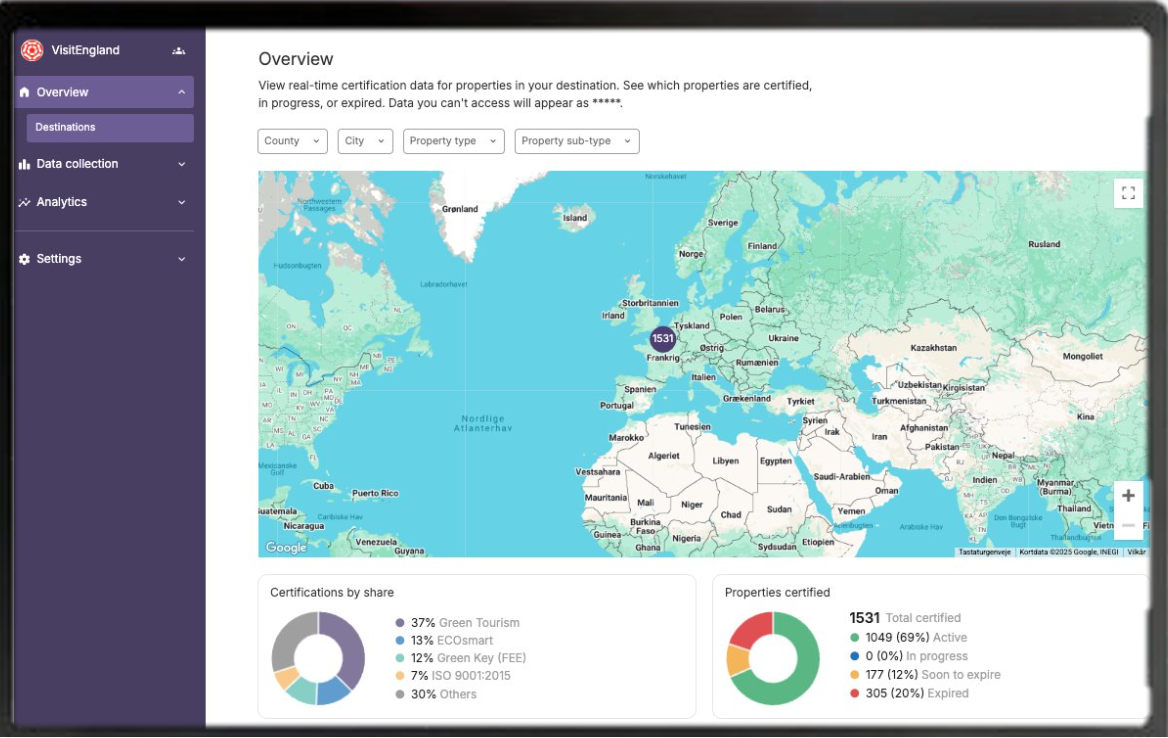Image resolution: width=1168 pixels, height=738 pixels.
Task: Click the teal Green Key (FEE) legend dot
Action: (x=400, y=658)
